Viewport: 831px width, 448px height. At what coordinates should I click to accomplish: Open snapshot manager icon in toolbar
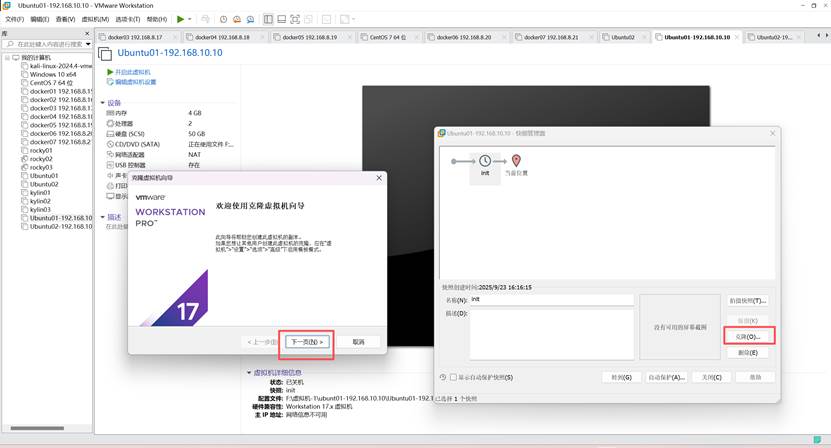(250, 19)
